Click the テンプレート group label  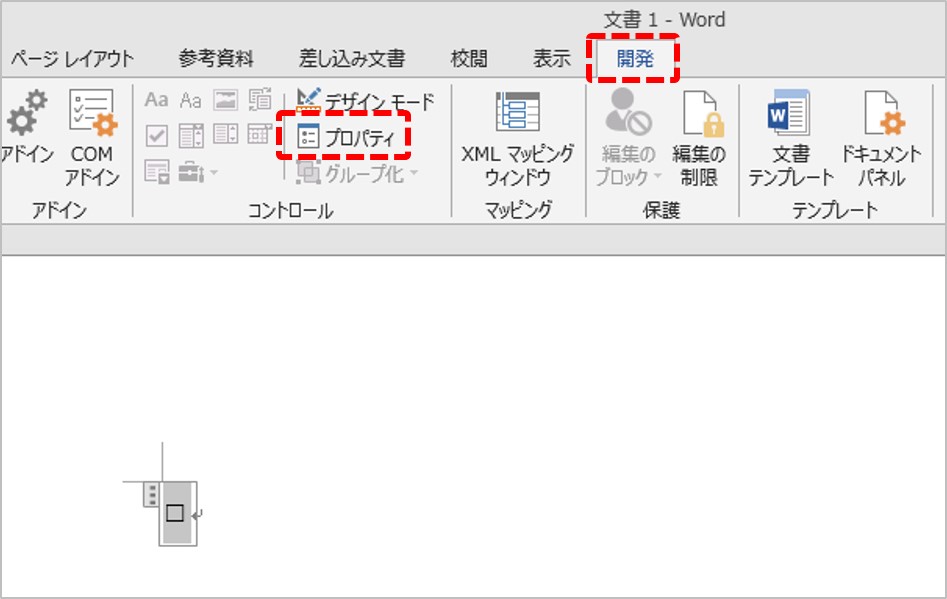click(x=835, y=210)
